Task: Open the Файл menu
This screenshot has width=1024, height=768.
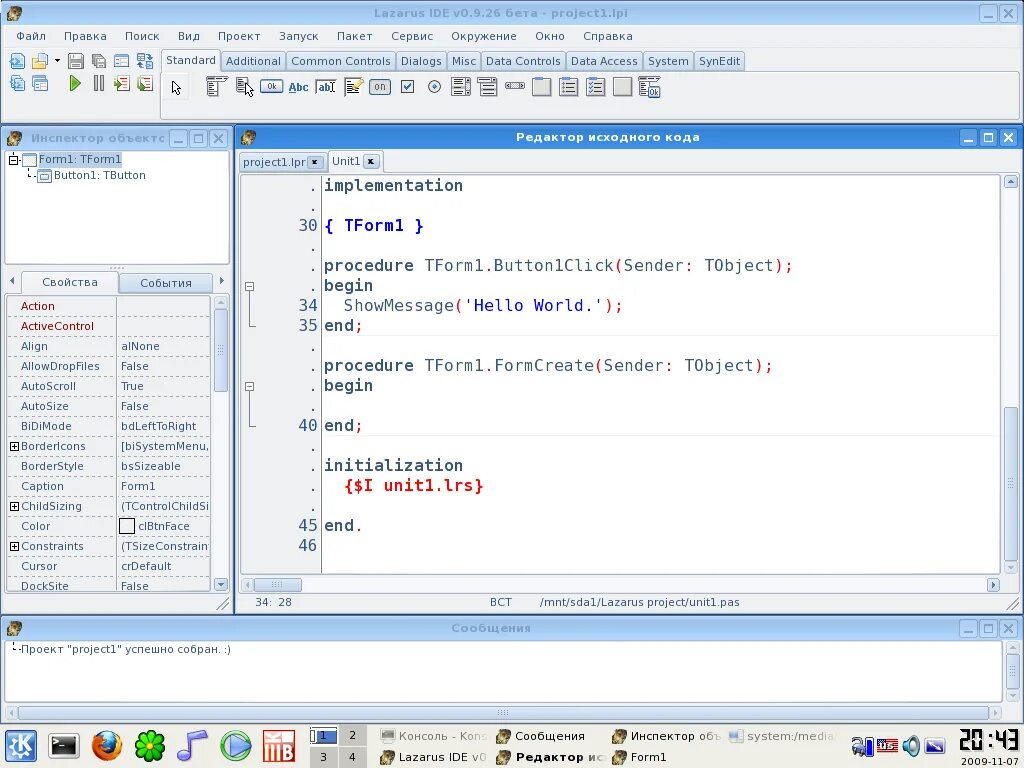Action: point(31,36)
